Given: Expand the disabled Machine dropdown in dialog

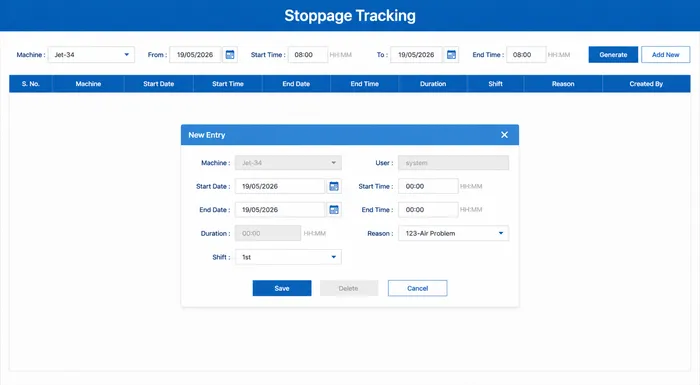Looking at the screenshot, I should 288,163.
